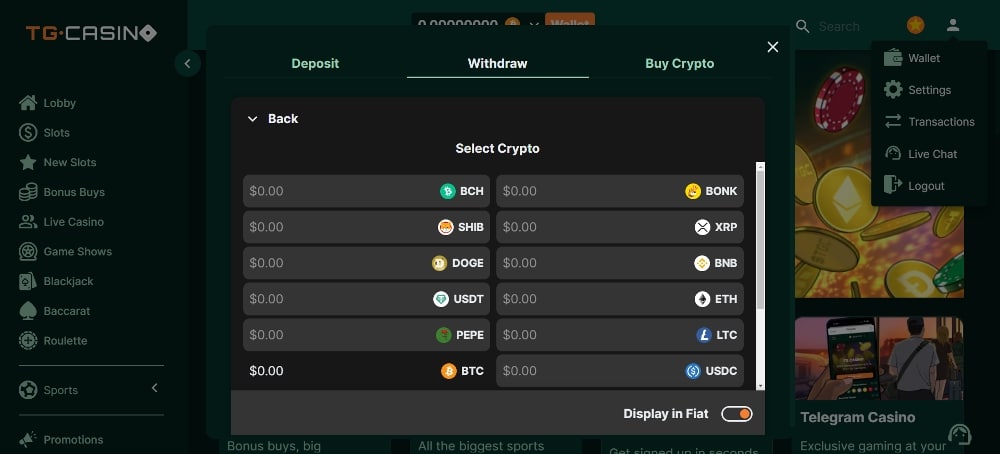Click the Wallet icon in profile menu
Screen dimensions: 1000x454
[x=893, y=57]
